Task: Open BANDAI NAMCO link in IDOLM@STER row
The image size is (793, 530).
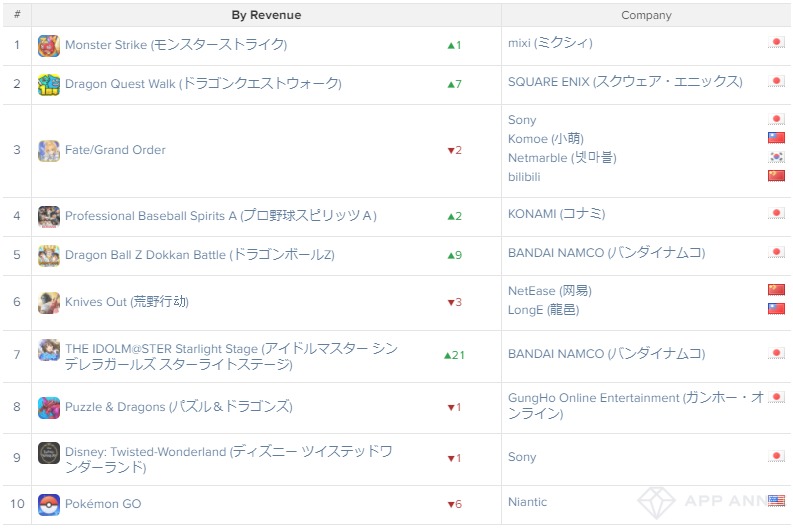Action: (x=606, y=354)
